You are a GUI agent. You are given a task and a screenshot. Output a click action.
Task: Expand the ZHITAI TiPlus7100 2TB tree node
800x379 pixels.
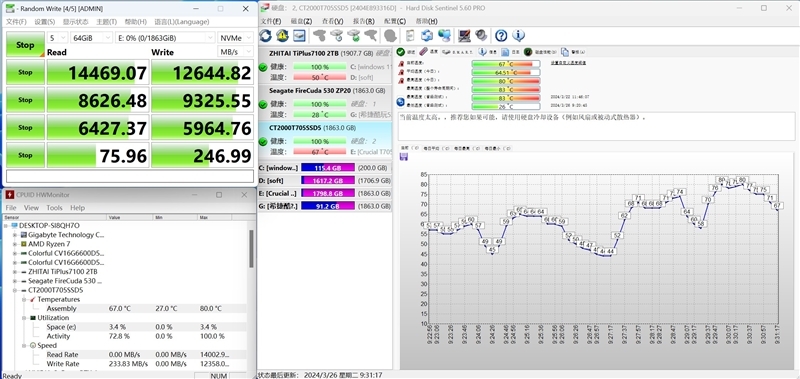(x=15, y=272)
